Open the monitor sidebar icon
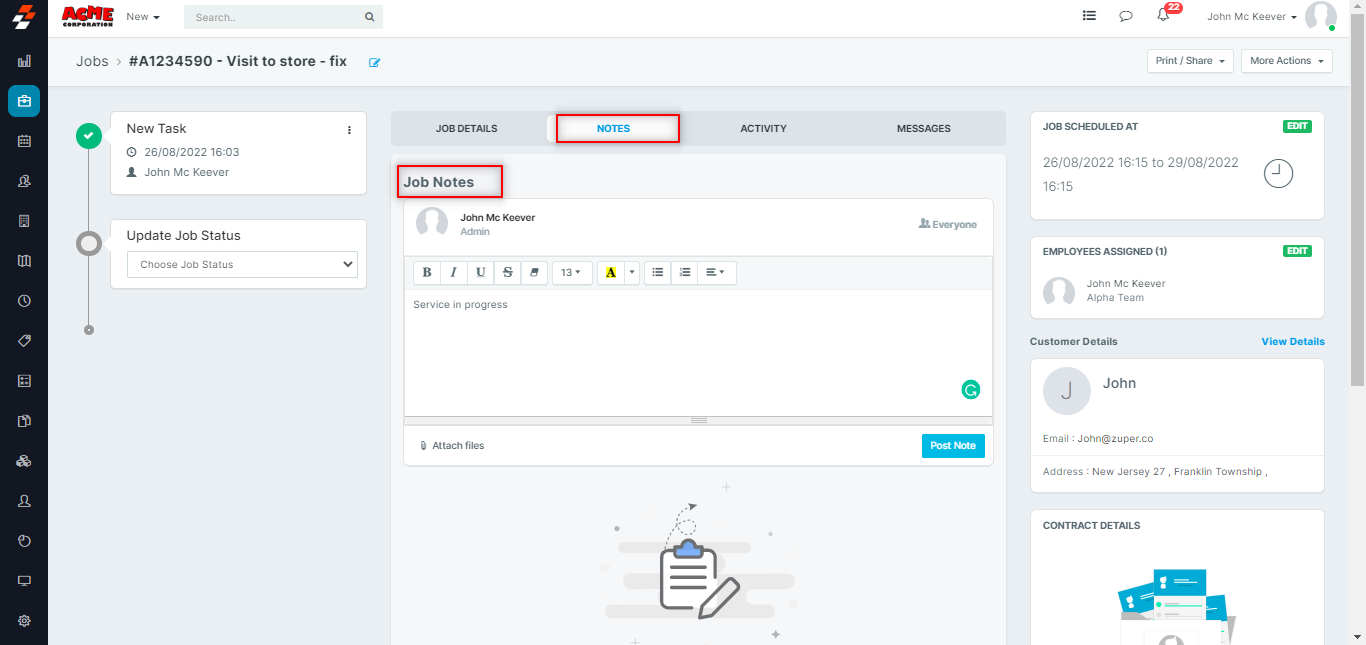The width and height of the screenshot is (1366, 645). pos(24,581)
